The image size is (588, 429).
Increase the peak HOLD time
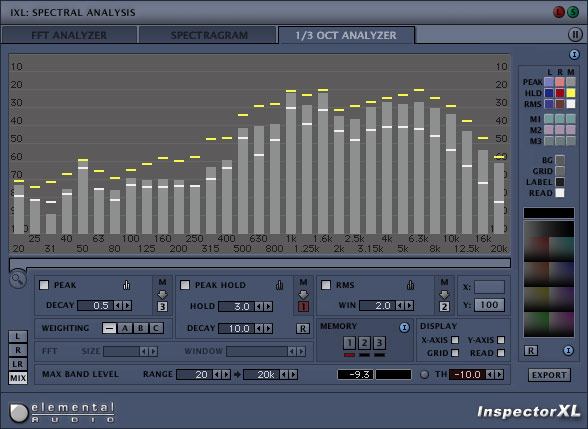[268, 306]
